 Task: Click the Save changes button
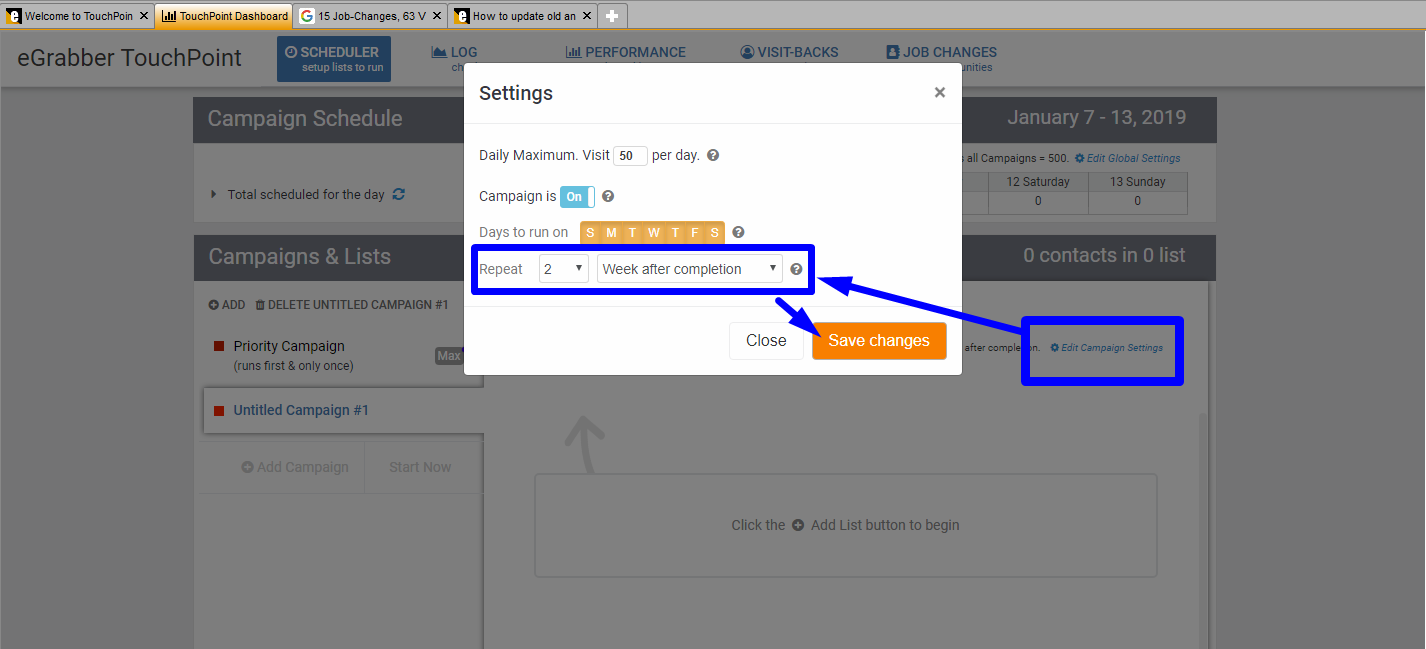tap(879, 341)
